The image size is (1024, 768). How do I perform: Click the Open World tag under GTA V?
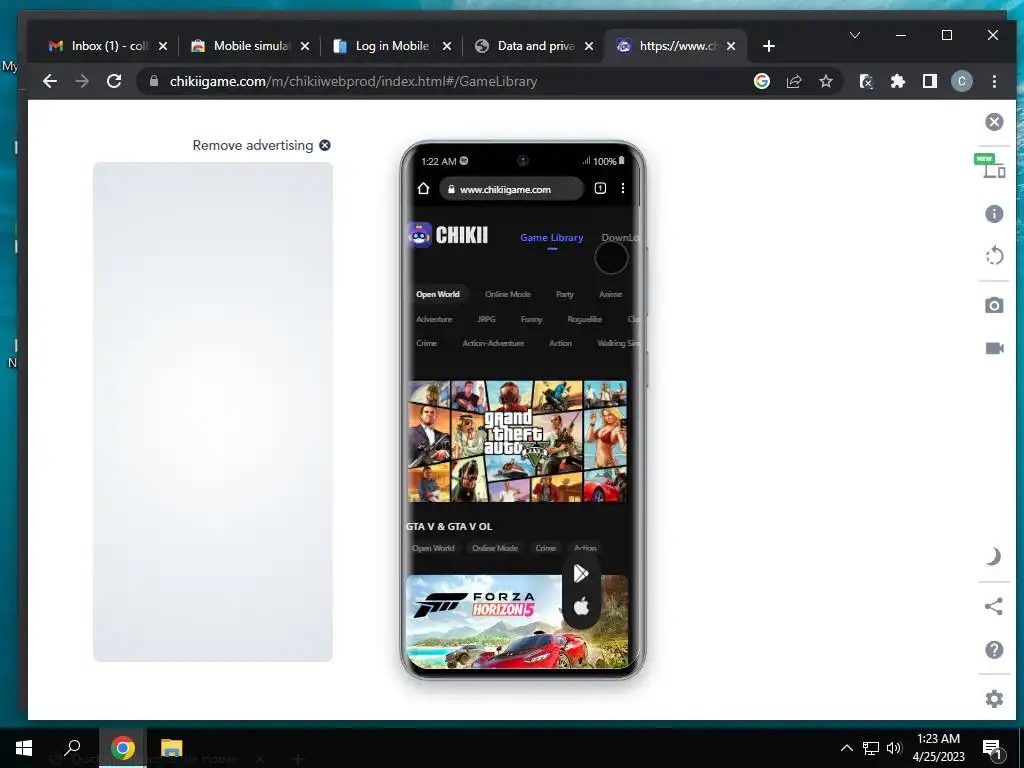(433, 549)
